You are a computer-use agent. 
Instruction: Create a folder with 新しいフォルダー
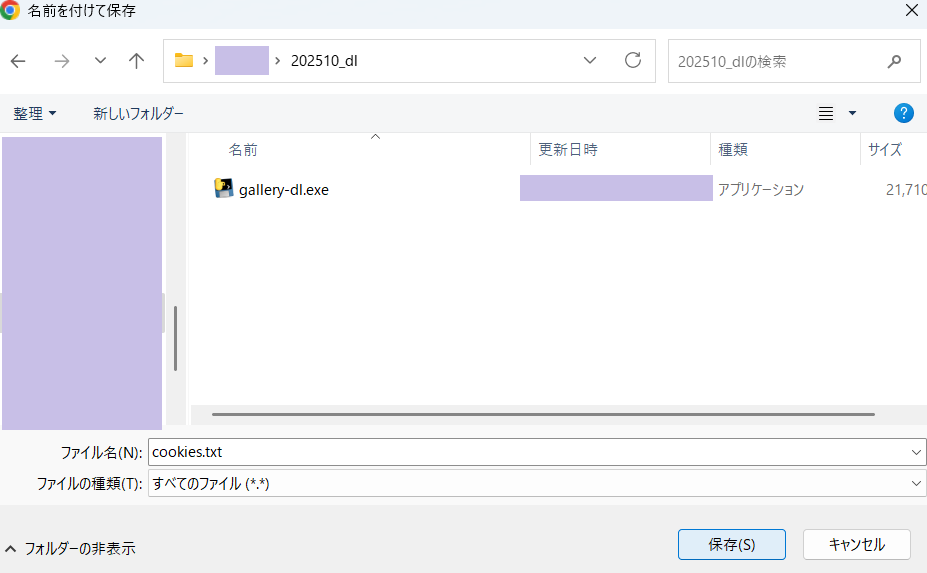[138, 114]
